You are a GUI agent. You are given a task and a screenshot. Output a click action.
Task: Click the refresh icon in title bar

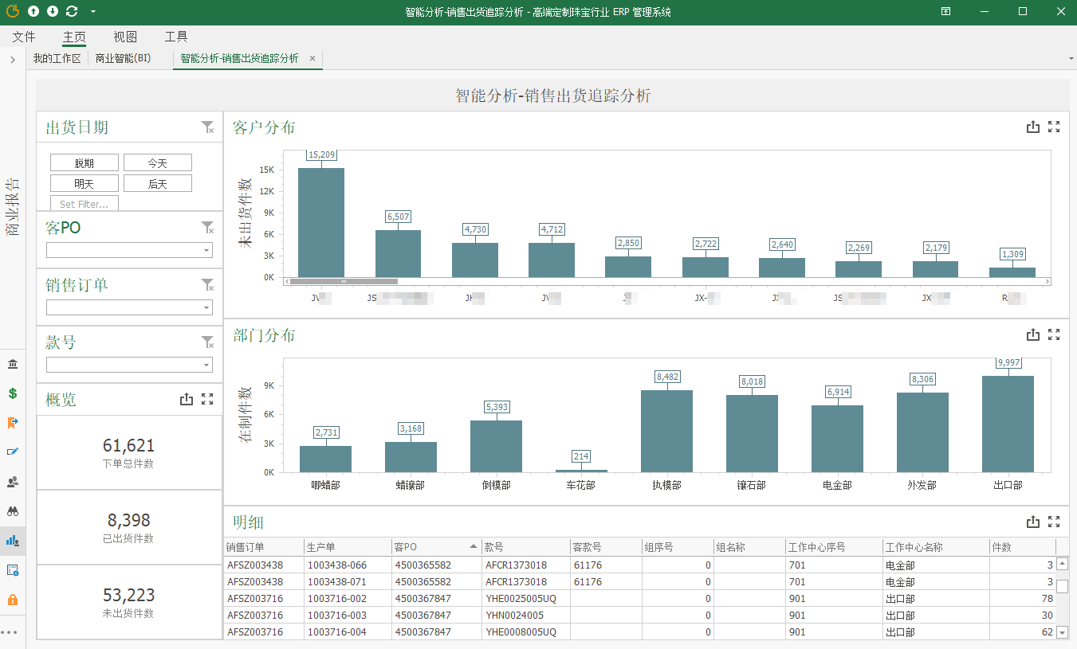click(71, 12)
